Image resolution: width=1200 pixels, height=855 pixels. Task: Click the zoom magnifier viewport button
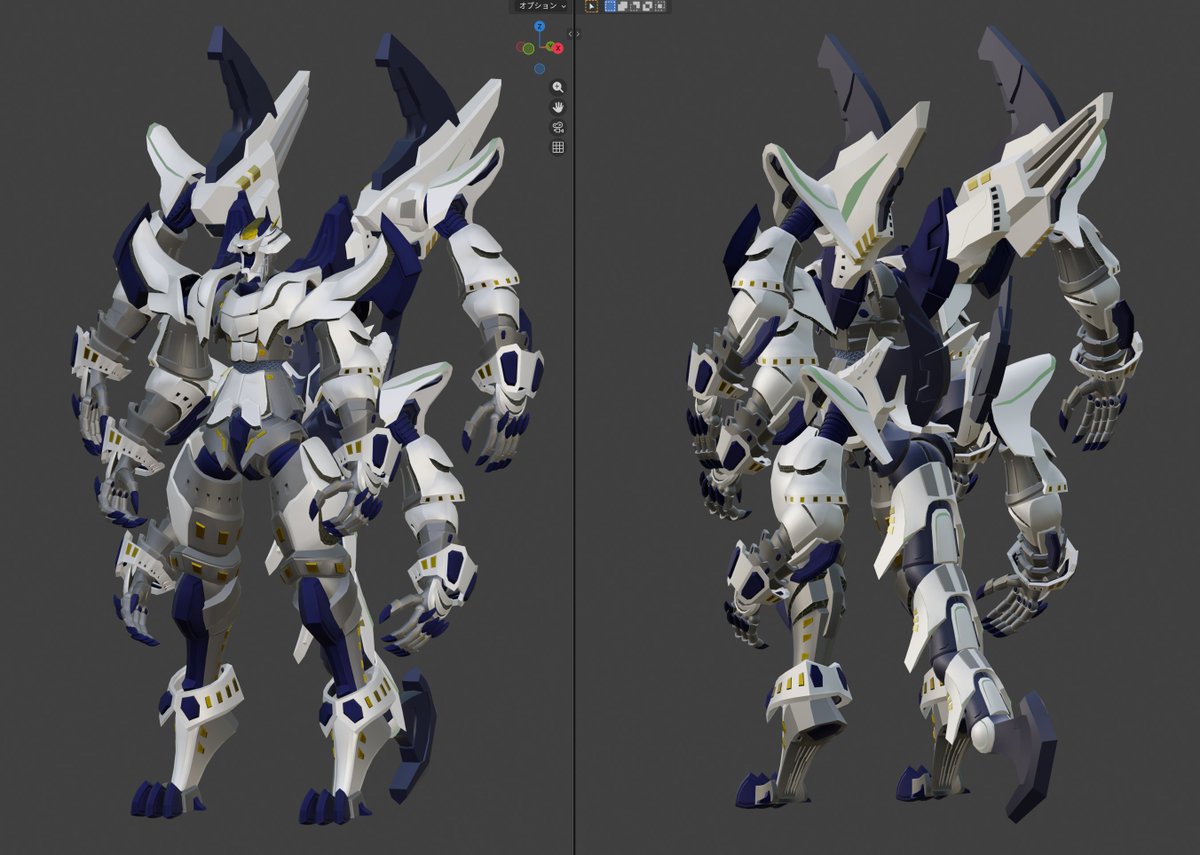[x=558, y=87]
